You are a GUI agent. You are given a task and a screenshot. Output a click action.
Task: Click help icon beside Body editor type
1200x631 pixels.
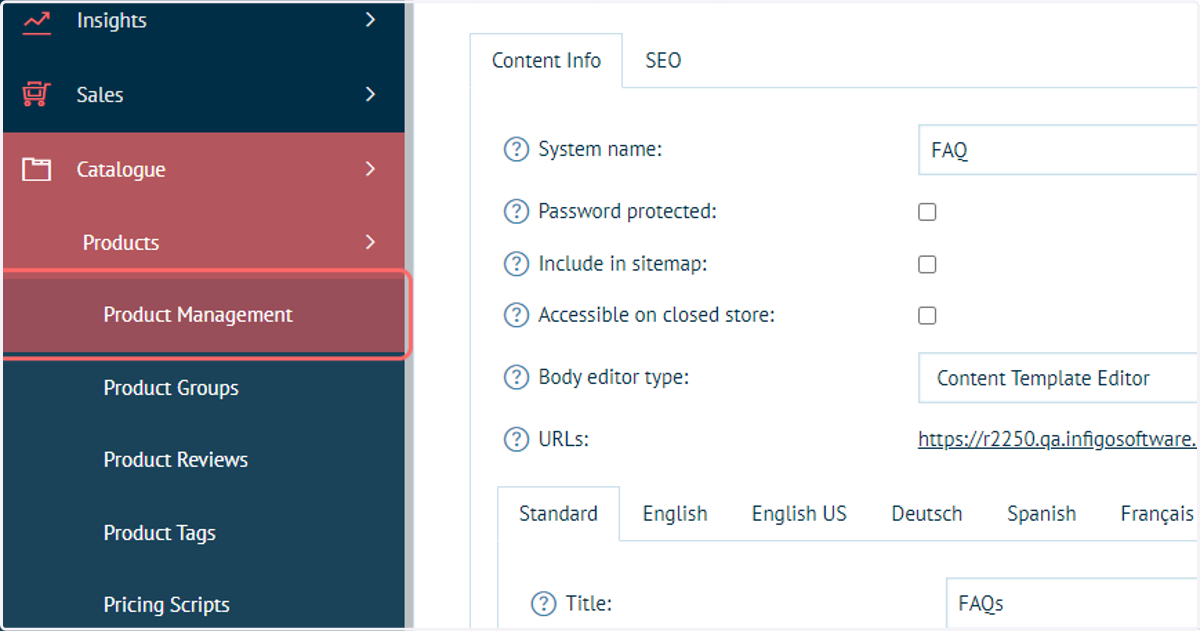coord(516,378)
